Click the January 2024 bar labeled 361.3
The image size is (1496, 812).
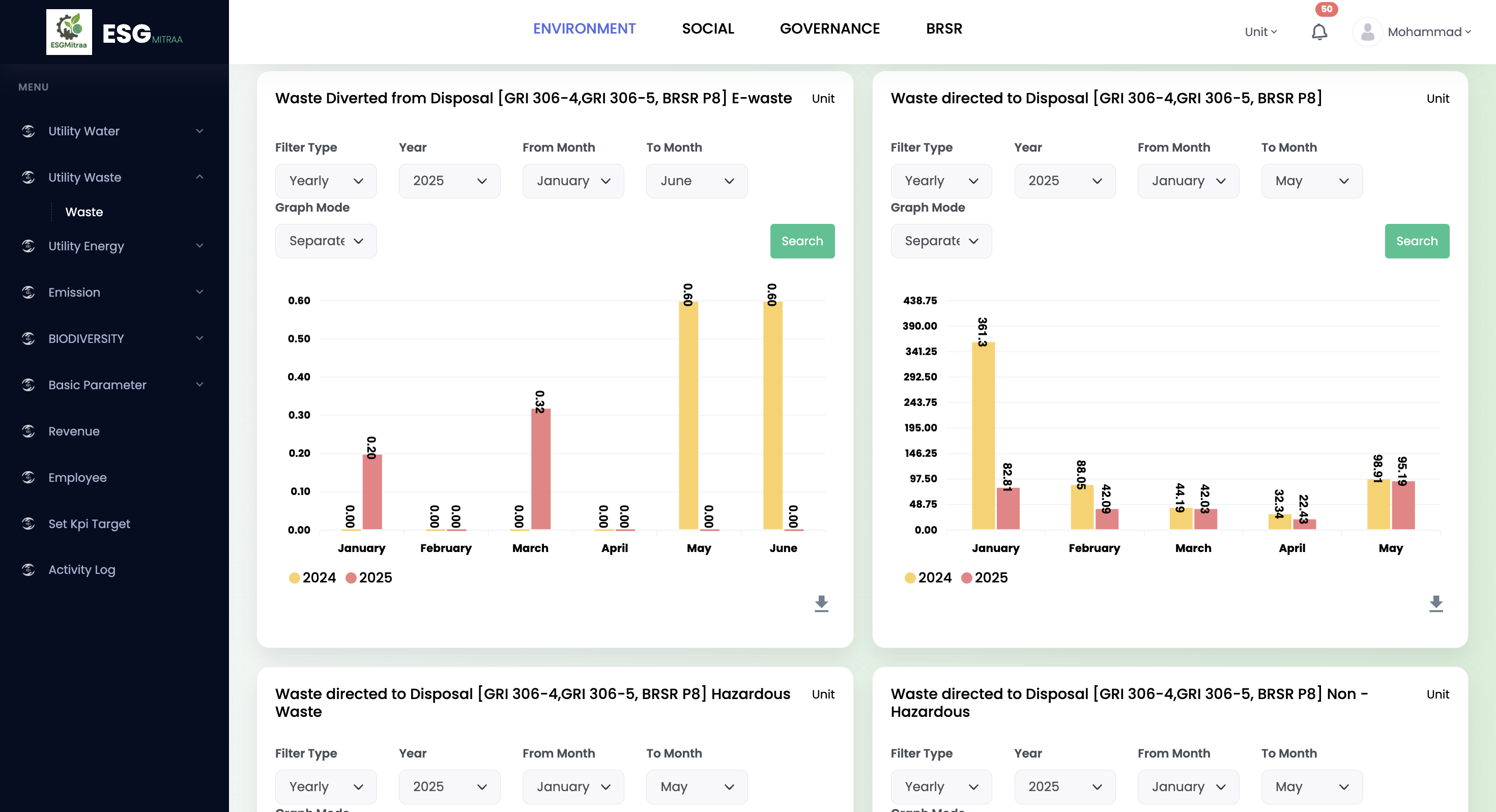click(x=983, y=436)
